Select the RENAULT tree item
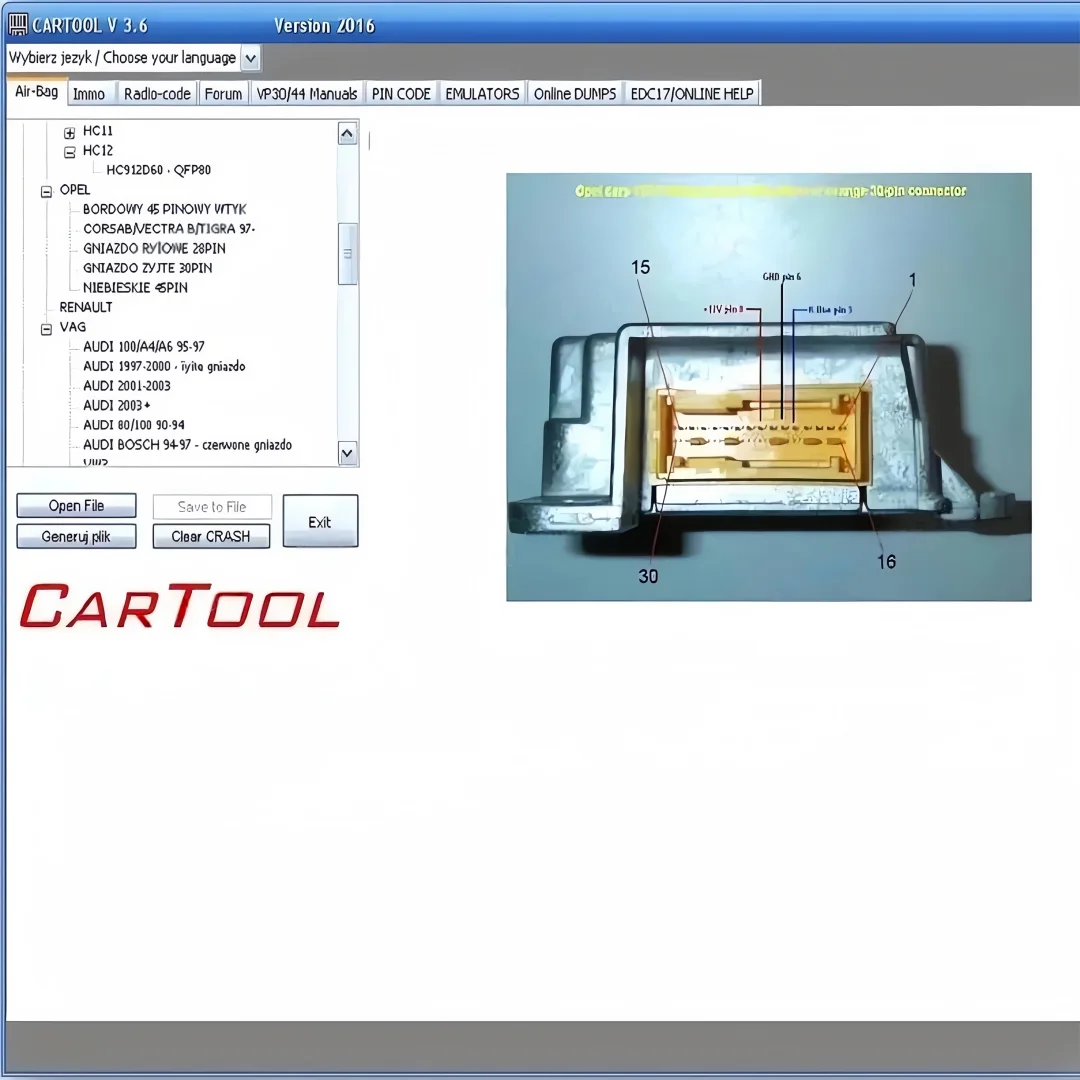 tap(85, 307)
